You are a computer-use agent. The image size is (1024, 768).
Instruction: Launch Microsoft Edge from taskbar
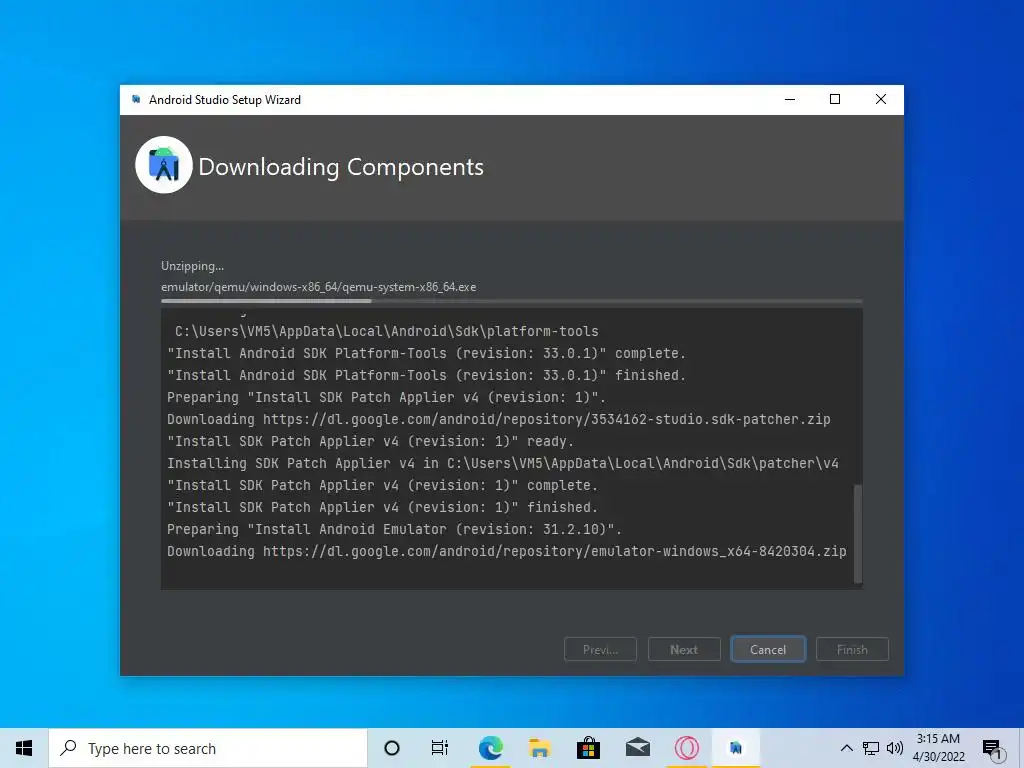[490, 748]
